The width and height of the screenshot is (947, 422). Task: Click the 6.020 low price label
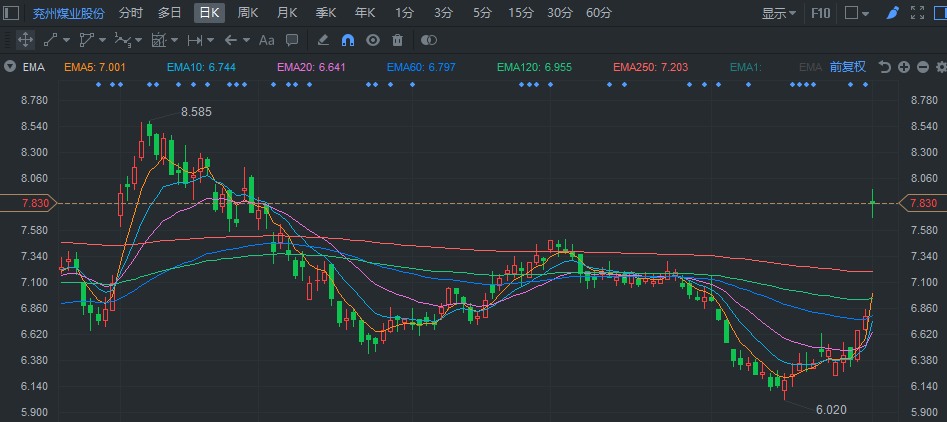[x=831, y=410]
